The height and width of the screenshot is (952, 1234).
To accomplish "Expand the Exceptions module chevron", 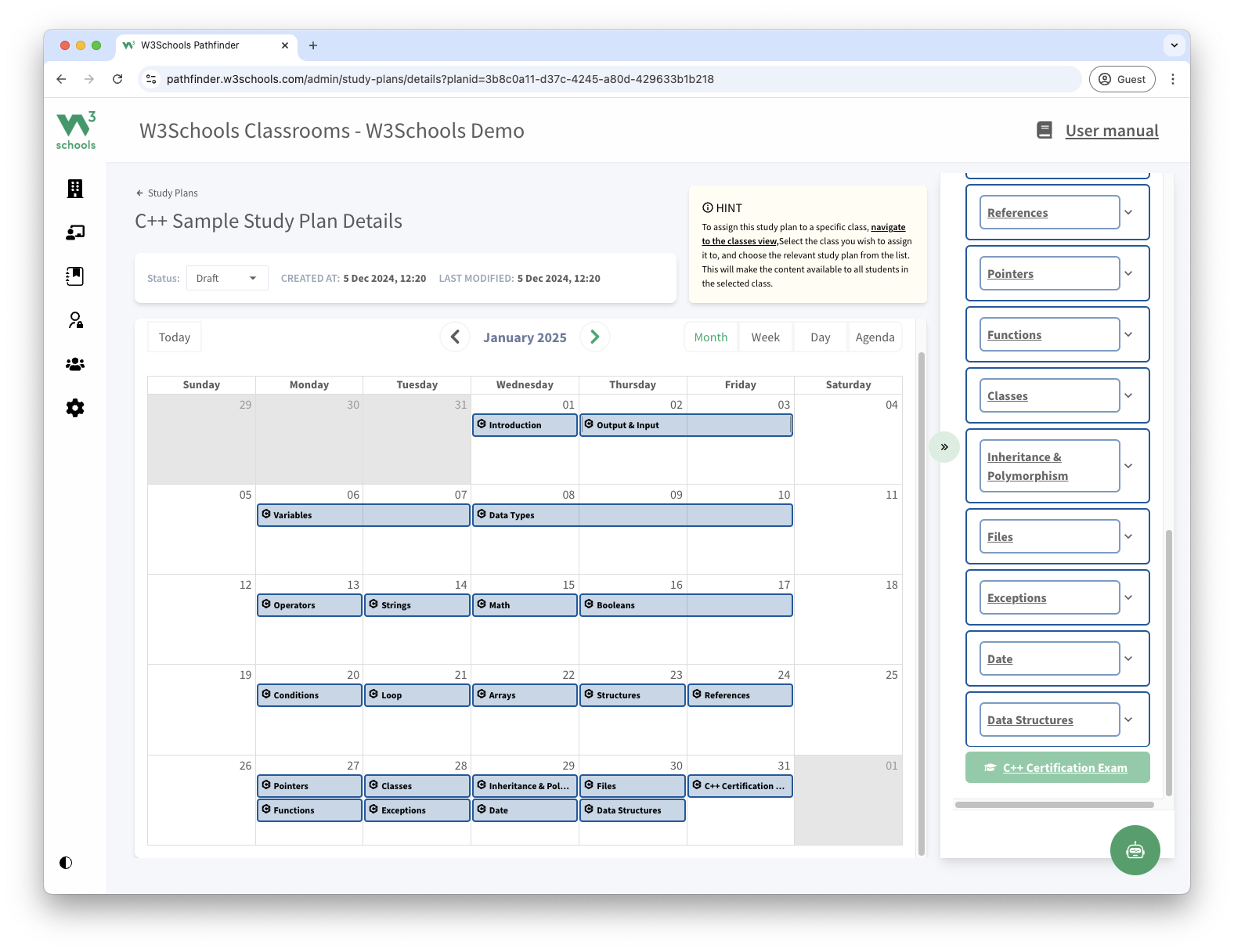I will pyautogui.click(x=1128, y=597).
